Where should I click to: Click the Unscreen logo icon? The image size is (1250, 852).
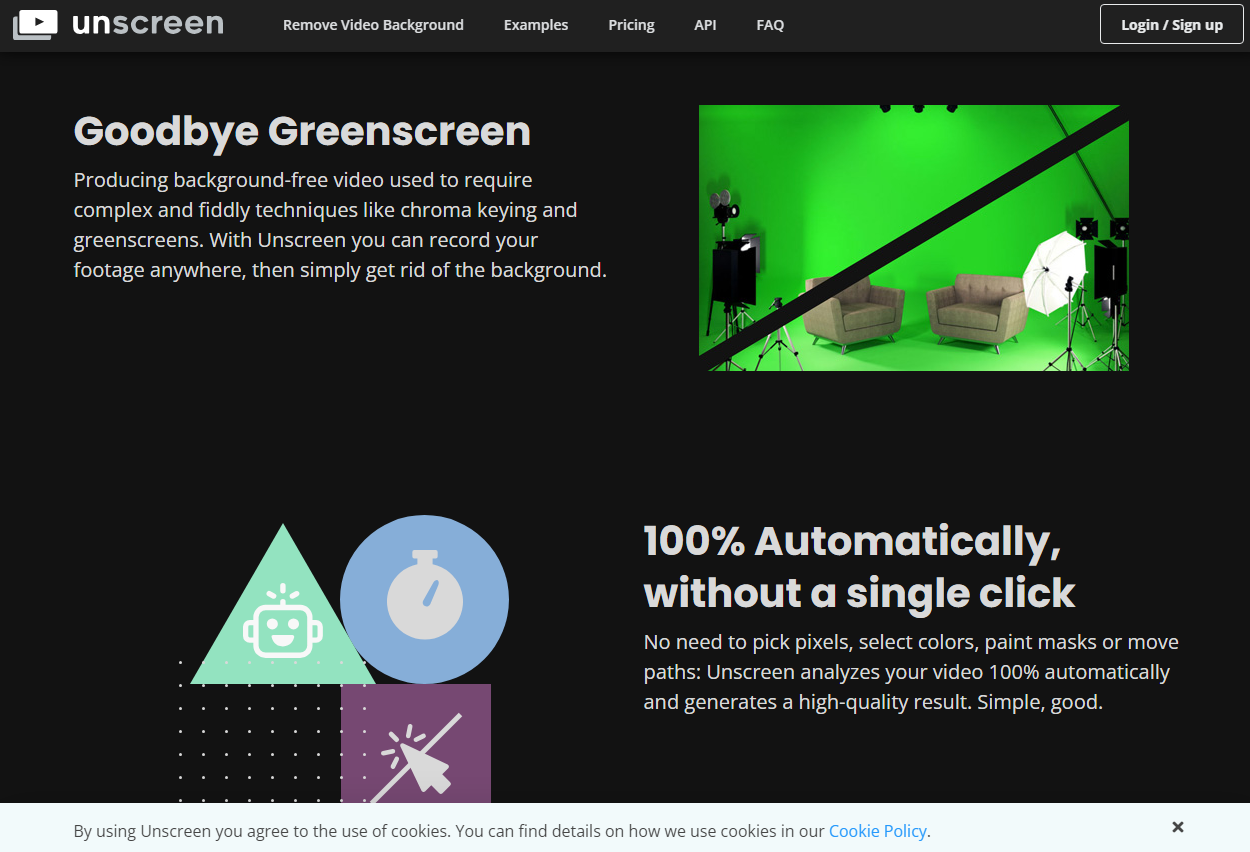(35, 24)
